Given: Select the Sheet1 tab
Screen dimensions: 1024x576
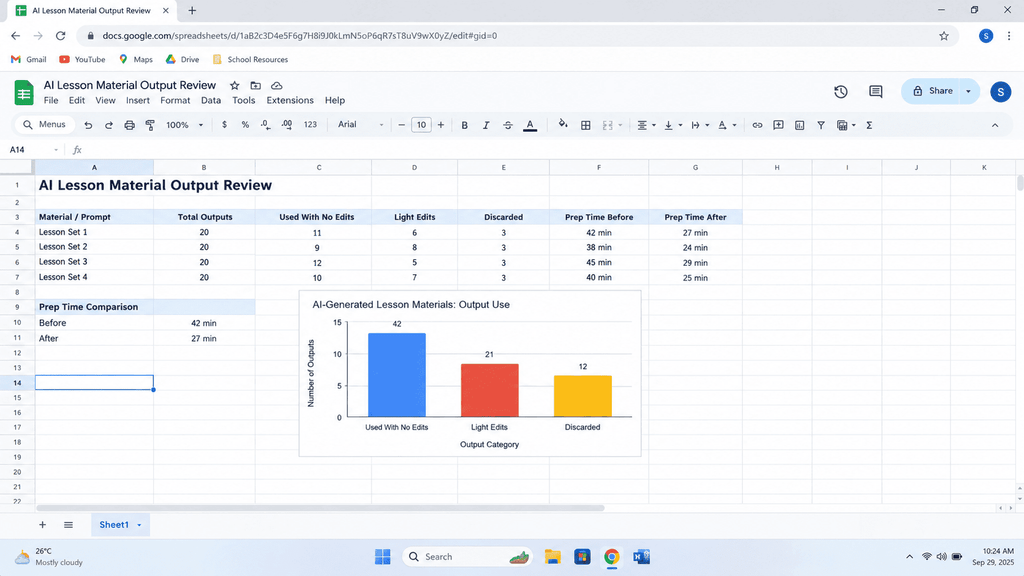Looking at the screenshot, I should pos(120,525).
